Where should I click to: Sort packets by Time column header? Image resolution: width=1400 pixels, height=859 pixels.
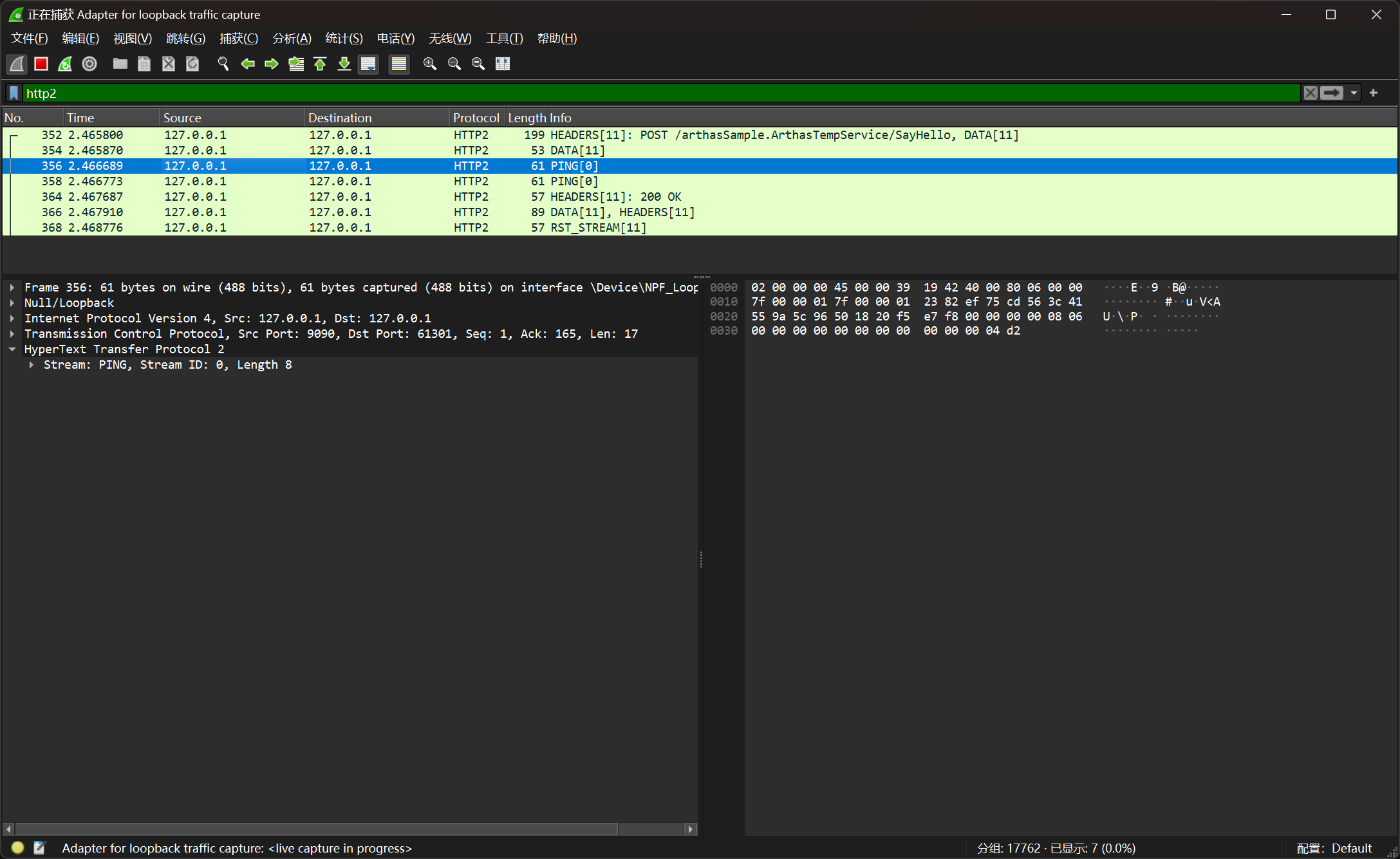111,118
